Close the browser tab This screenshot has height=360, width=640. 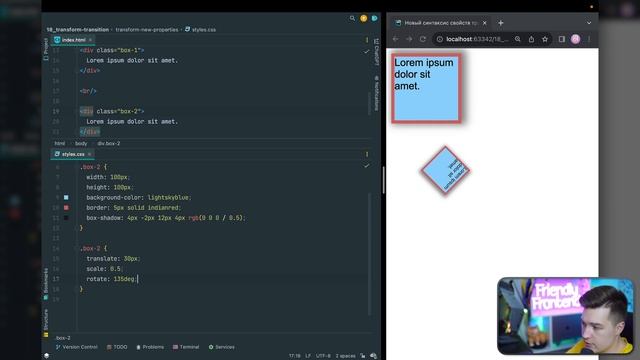[484, 23]
